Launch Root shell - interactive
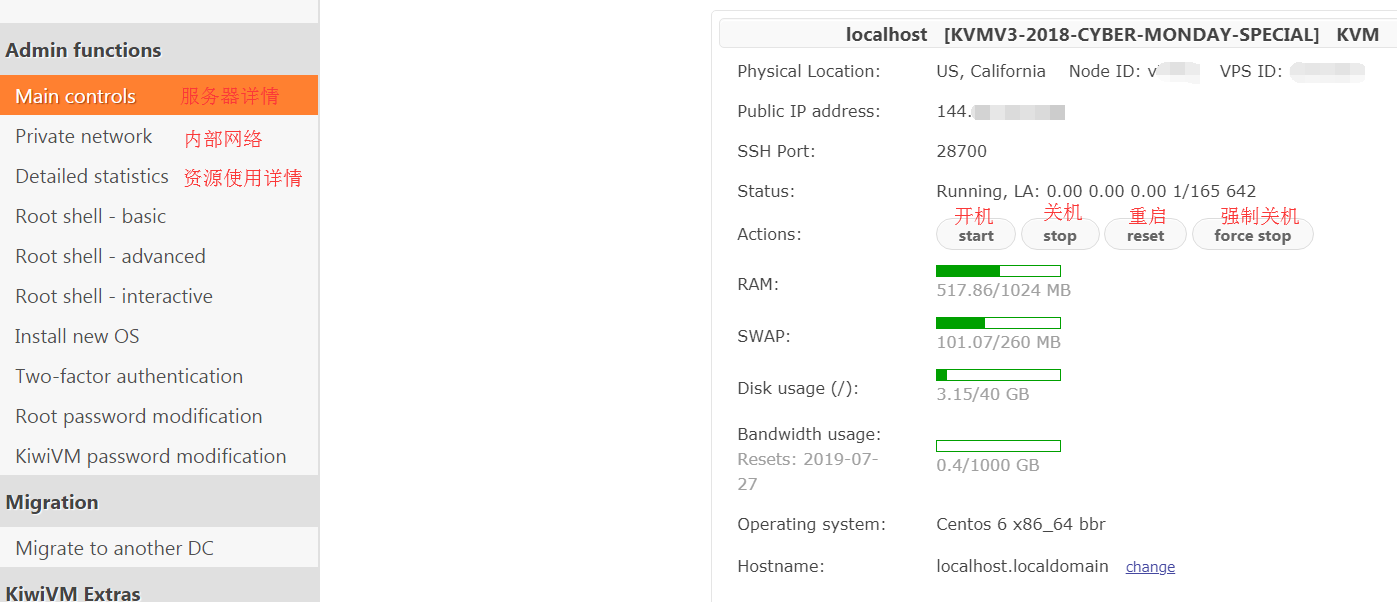Viewport: 1397px width, 602px height. tap(159, 296)
